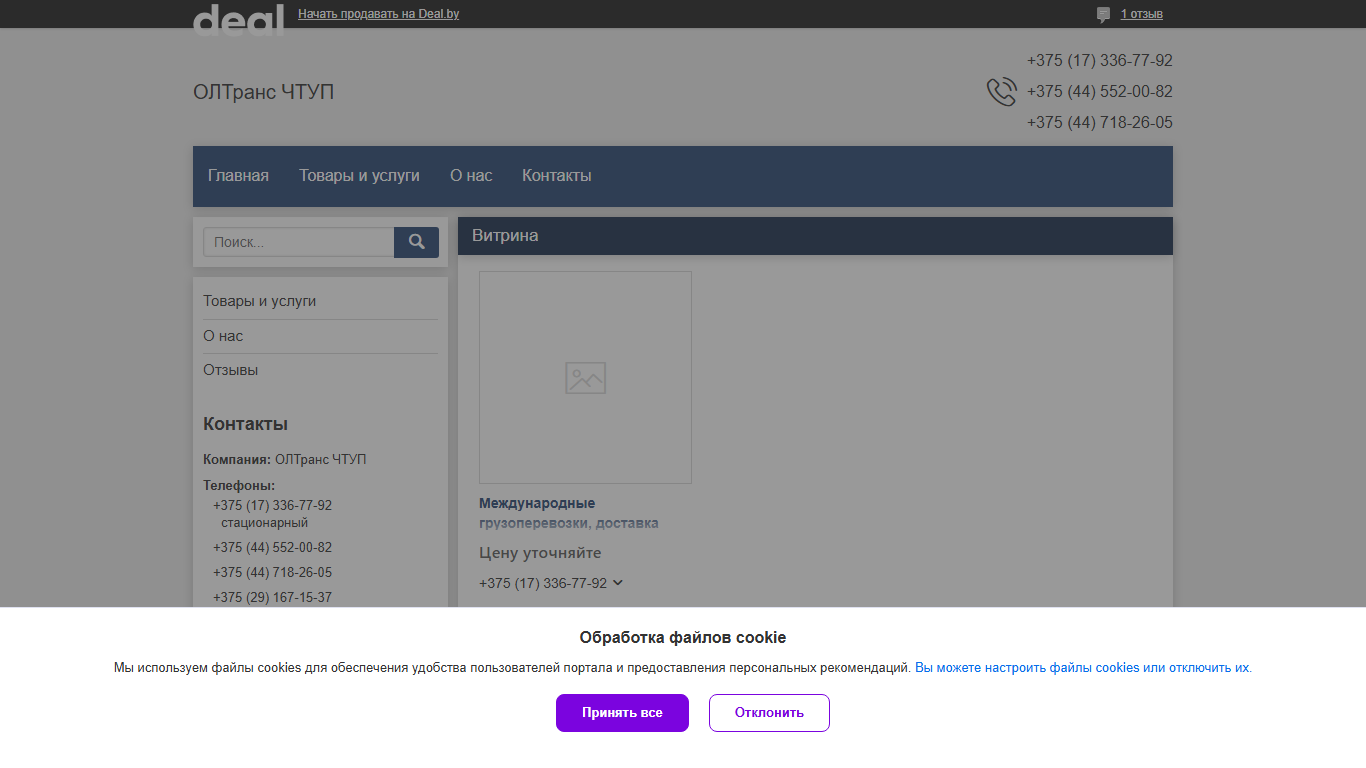Select Товары и услуги in sidebar menu
1366x768 pixels.
coord(260,301)
